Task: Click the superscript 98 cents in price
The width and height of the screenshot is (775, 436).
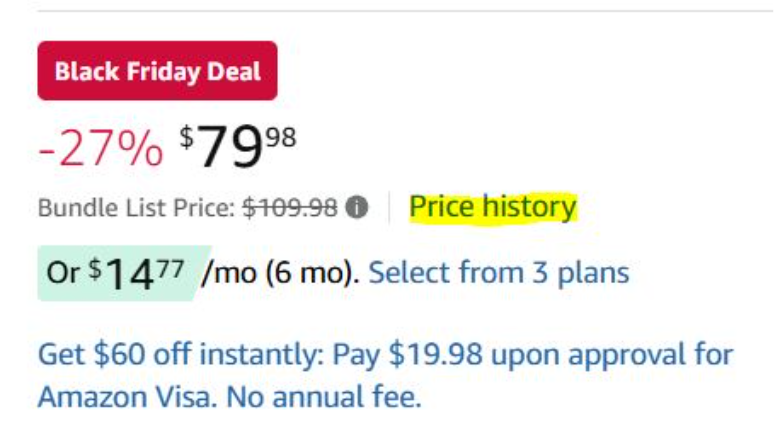Action: (x=282, y=137)
